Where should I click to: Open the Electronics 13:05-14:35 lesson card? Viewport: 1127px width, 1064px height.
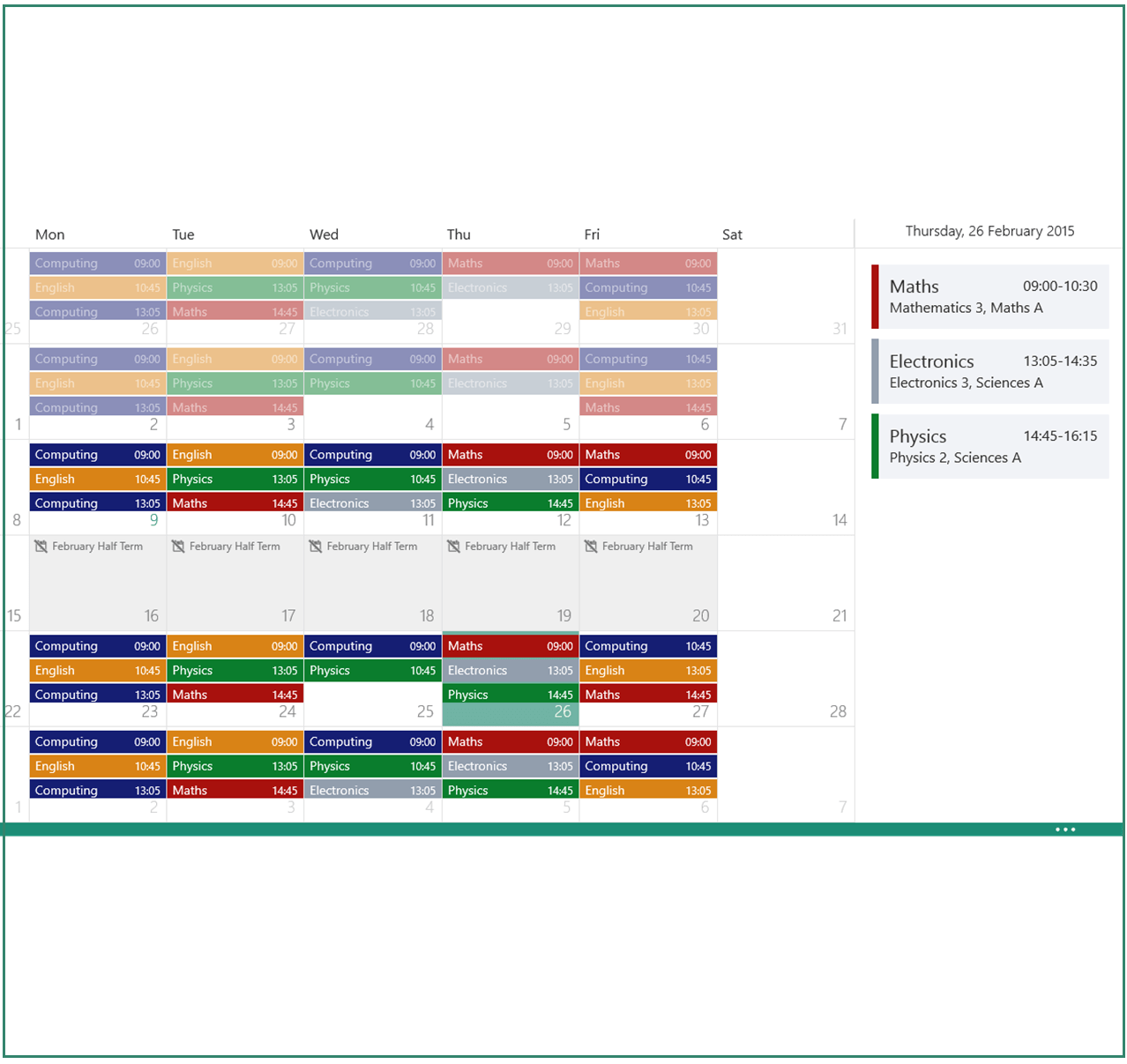click(x=990, y=372)
